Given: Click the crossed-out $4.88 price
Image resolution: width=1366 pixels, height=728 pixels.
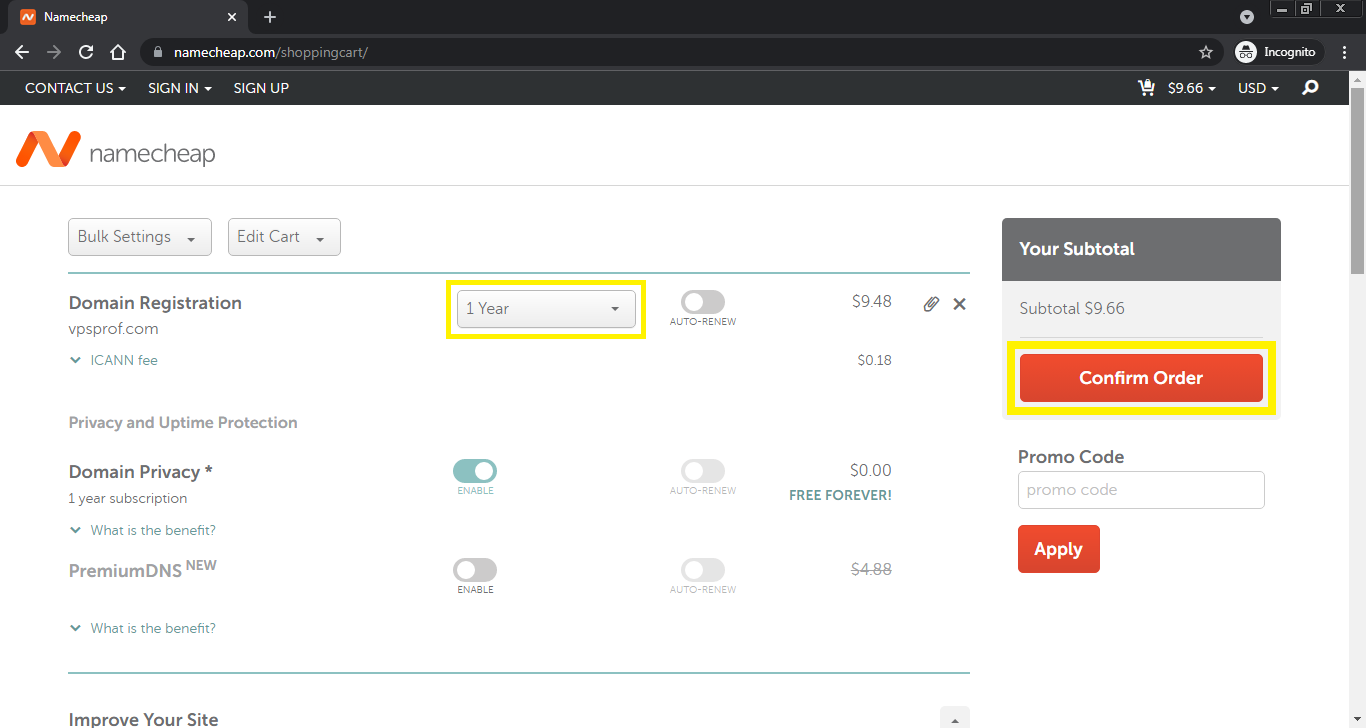Looking at the screenshot, I should coord(871,570).
